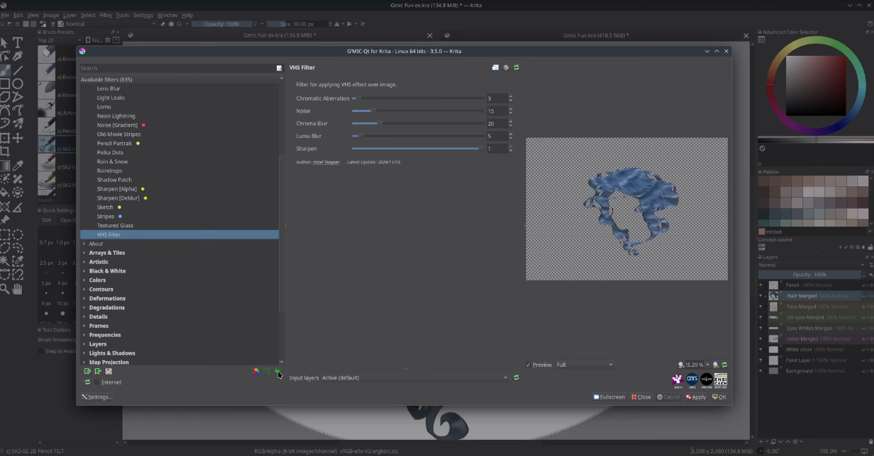
Task: Click the G'MIC dialog app icon in title bar
Action: tap(82, 51)
